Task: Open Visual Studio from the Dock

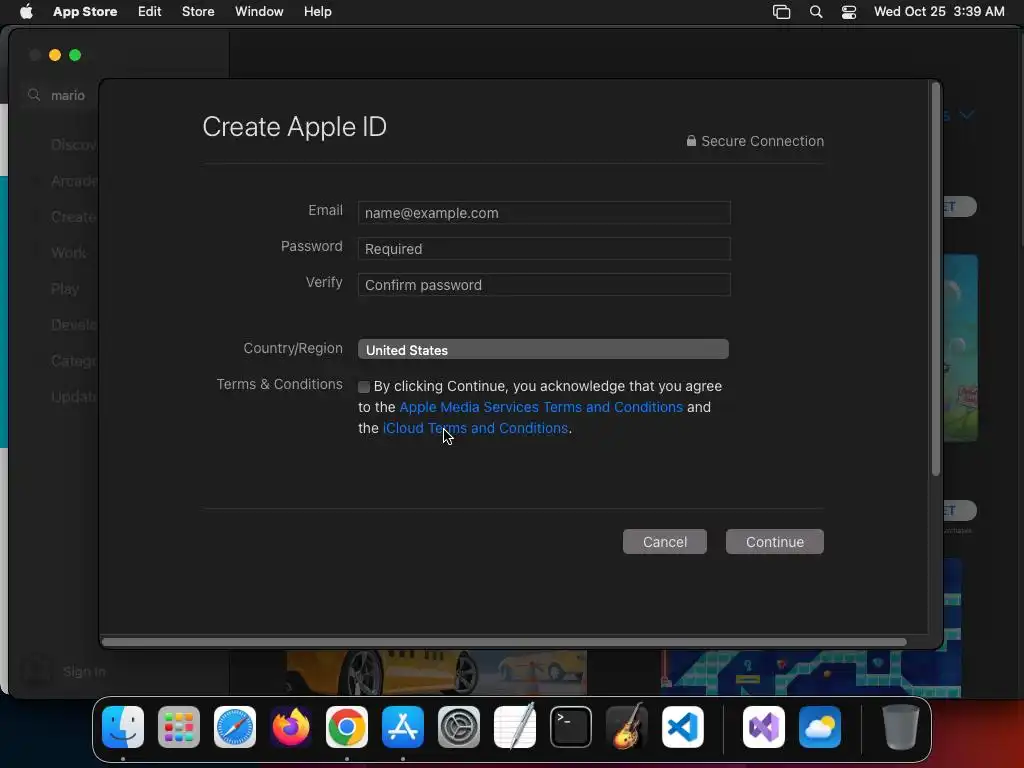Action: [764, 727]
